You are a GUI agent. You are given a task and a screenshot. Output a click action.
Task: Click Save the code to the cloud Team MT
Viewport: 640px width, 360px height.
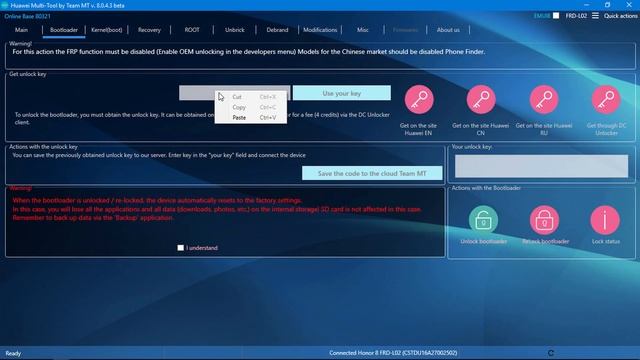pyautogui.click(x=372, y=173)
